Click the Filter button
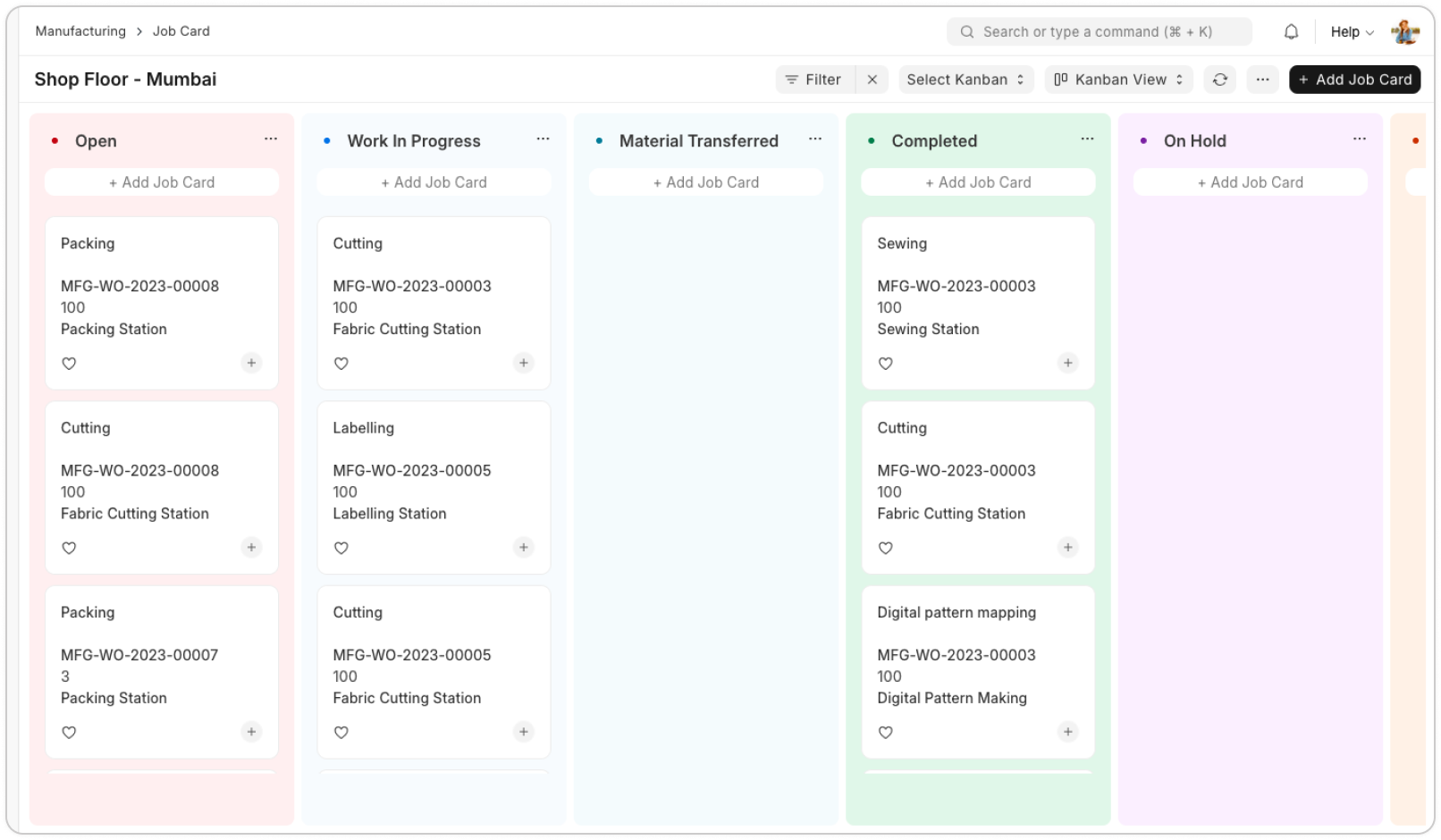The image size is (1441, 840). point(814,80)
